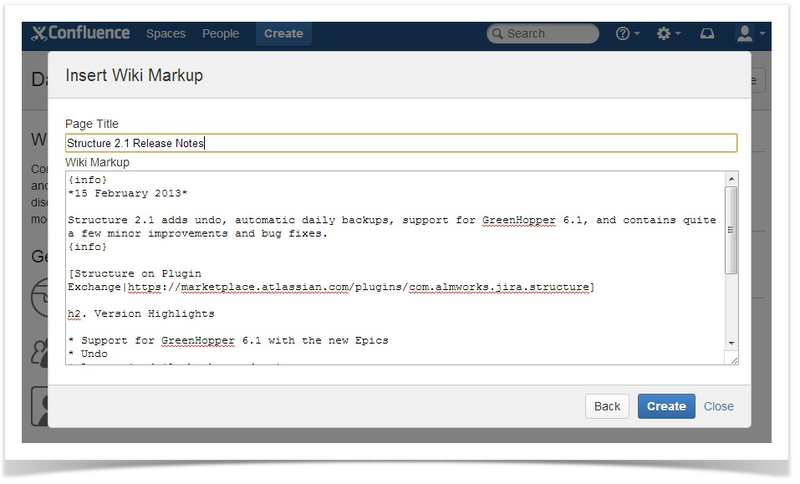800x484 pixels.
Task: Click the Create button in the top navigation bar
Action: (x=283, y=34)
